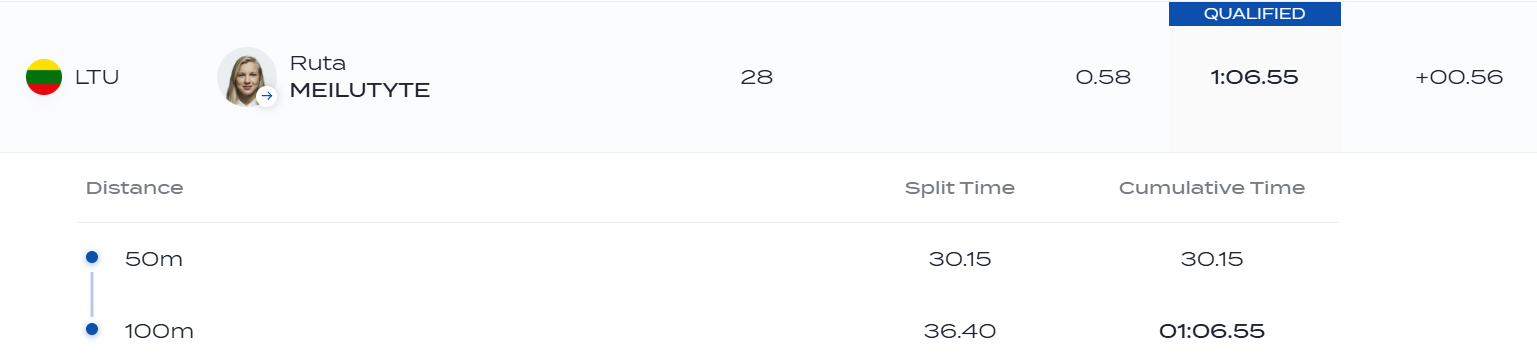
Task: Click the age value 28
Action: pos(757,77)
